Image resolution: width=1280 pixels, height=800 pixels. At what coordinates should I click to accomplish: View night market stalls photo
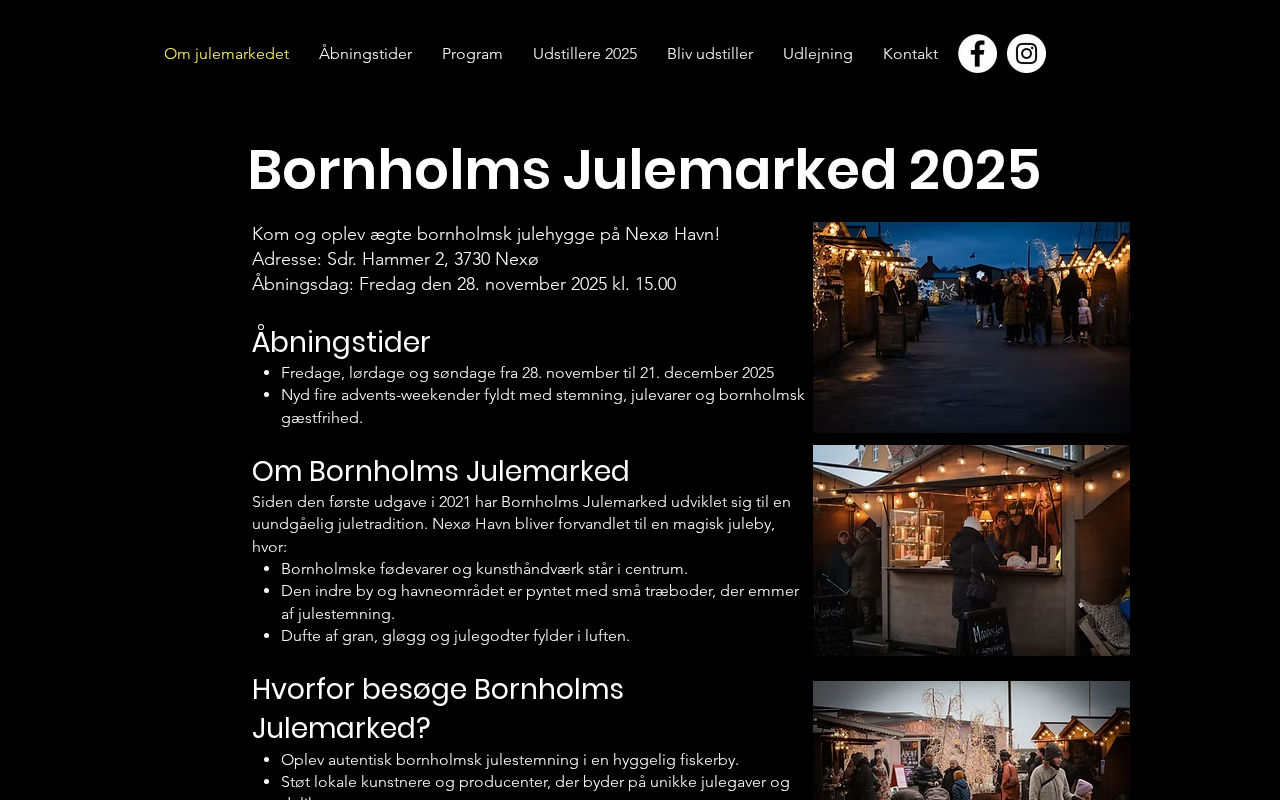pyautogui.click(x=971, y=327)
